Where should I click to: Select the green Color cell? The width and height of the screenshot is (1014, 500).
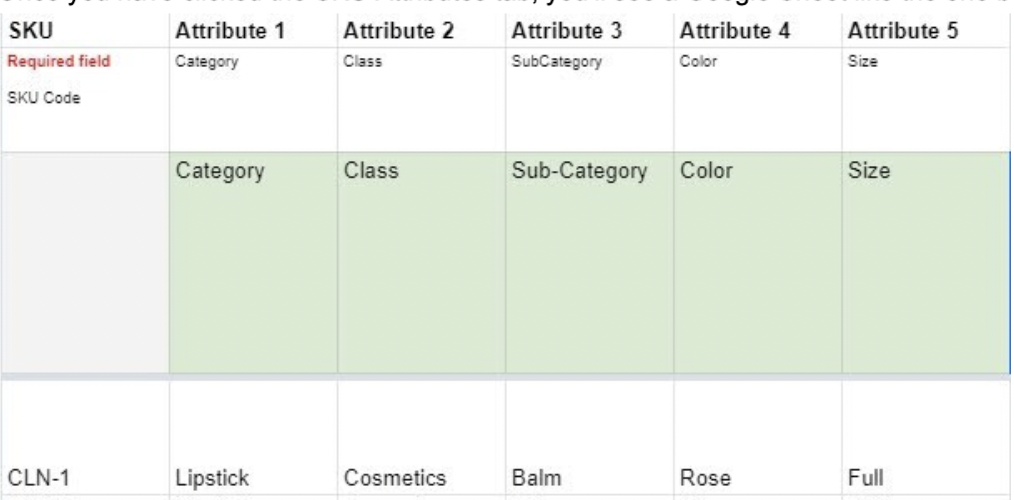click(703, 172)
